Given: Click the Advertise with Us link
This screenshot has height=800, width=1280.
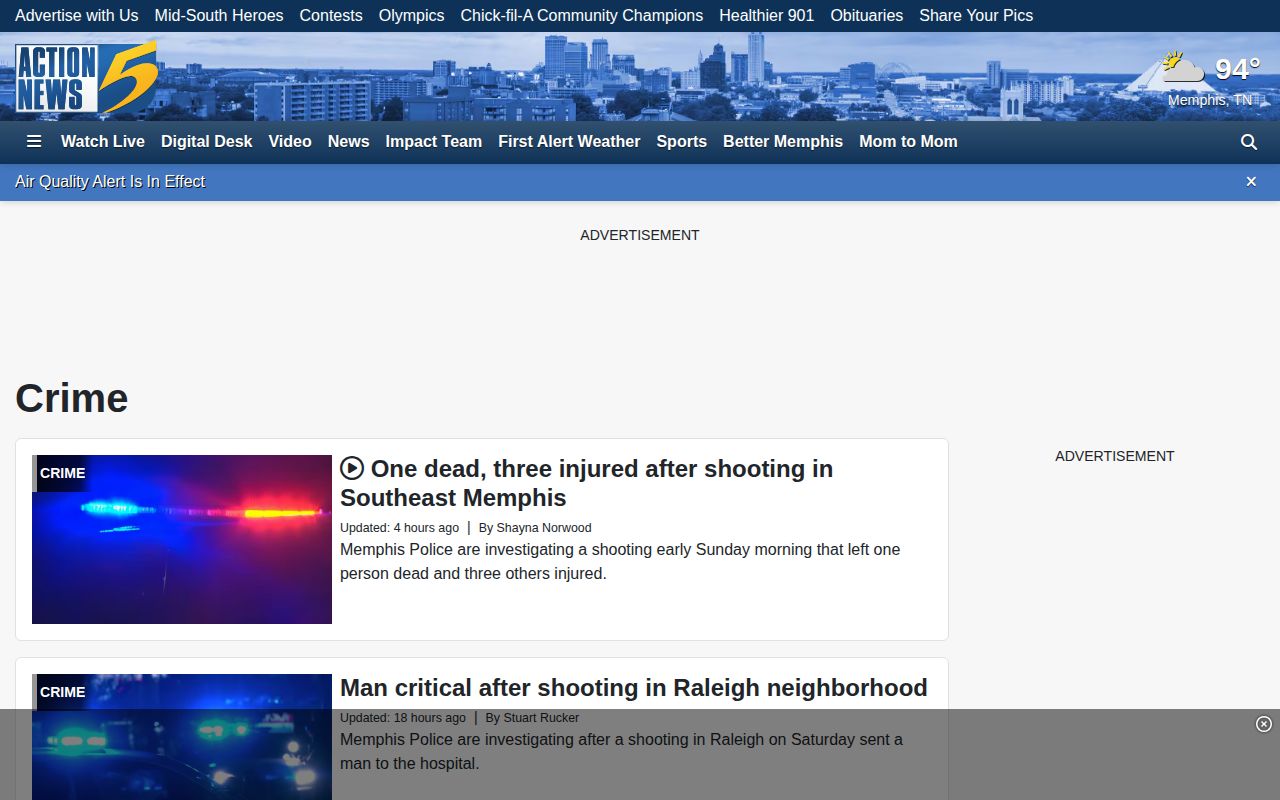Looking at the screenshot, I should click(77, 16).
